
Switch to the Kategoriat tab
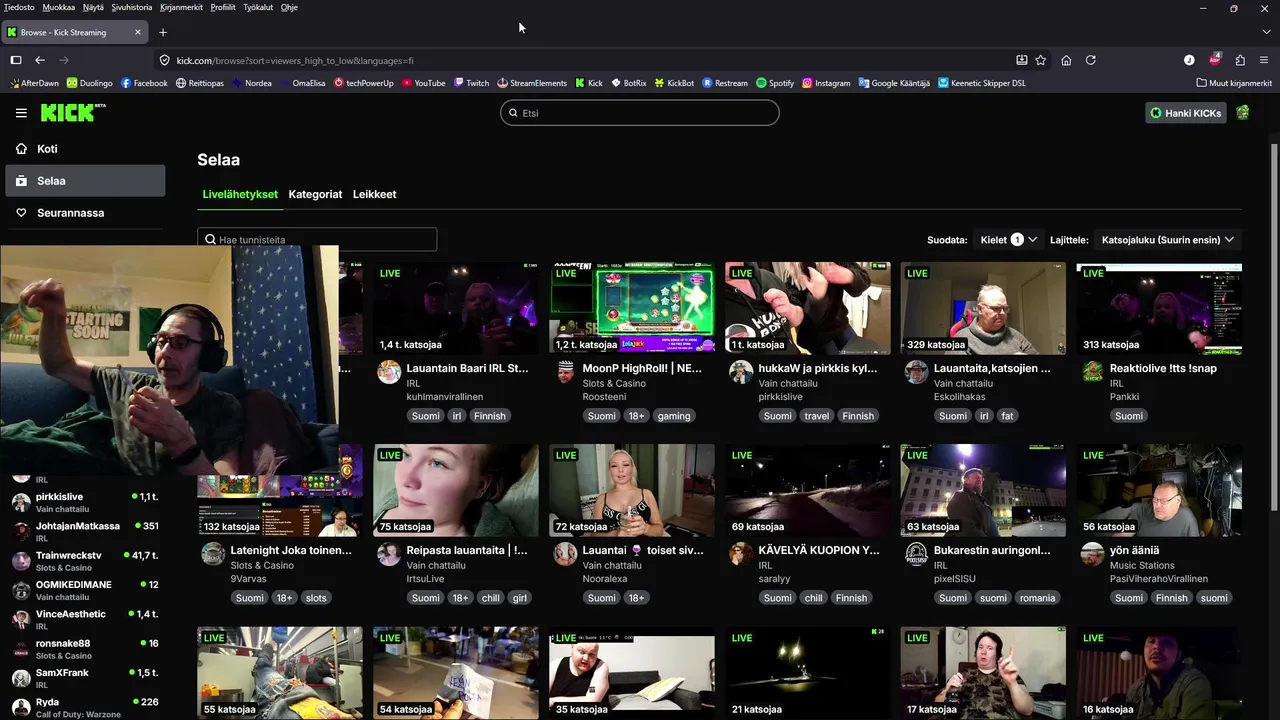coord(315,194)
